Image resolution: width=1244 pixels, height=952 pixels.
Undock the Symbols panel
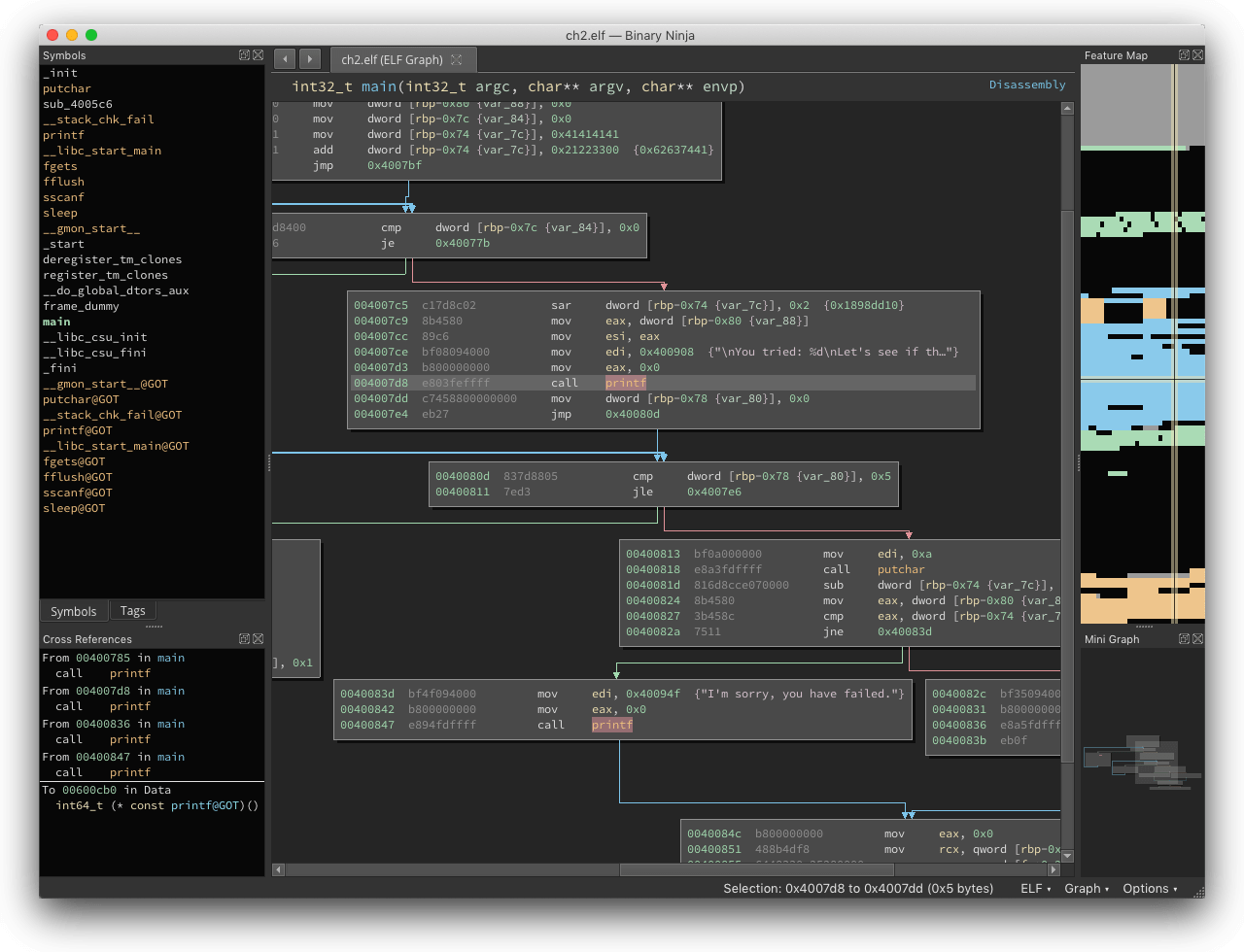pos(245,55)
